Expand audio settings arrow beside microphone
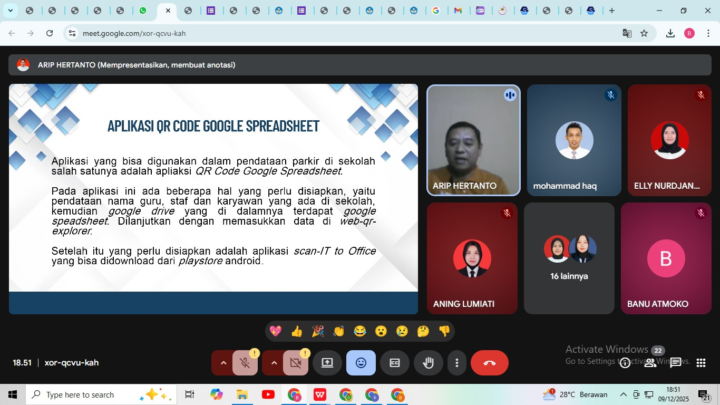Viewport: 720px width, 405px height. point(222,362)
